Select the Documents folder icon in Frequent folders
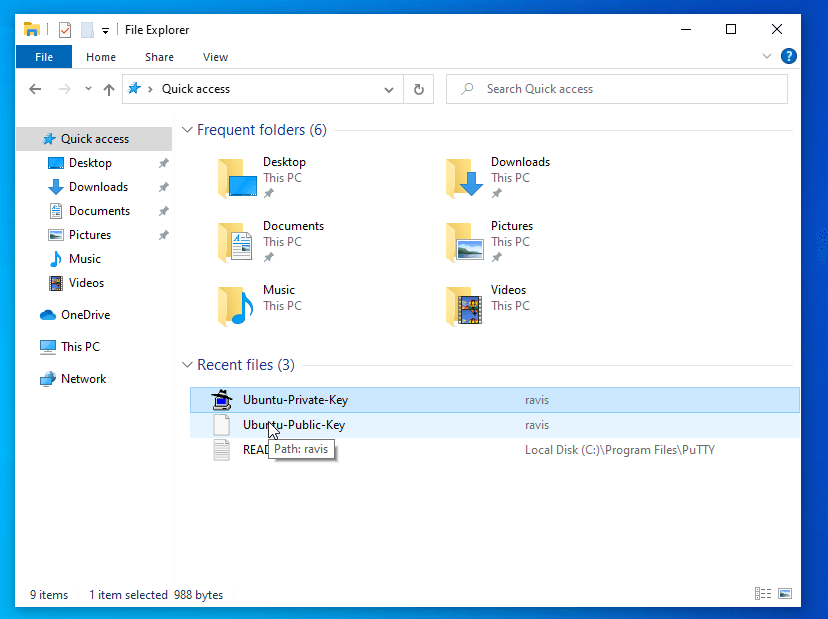This screenshot has height=619, width=828. 236,242
